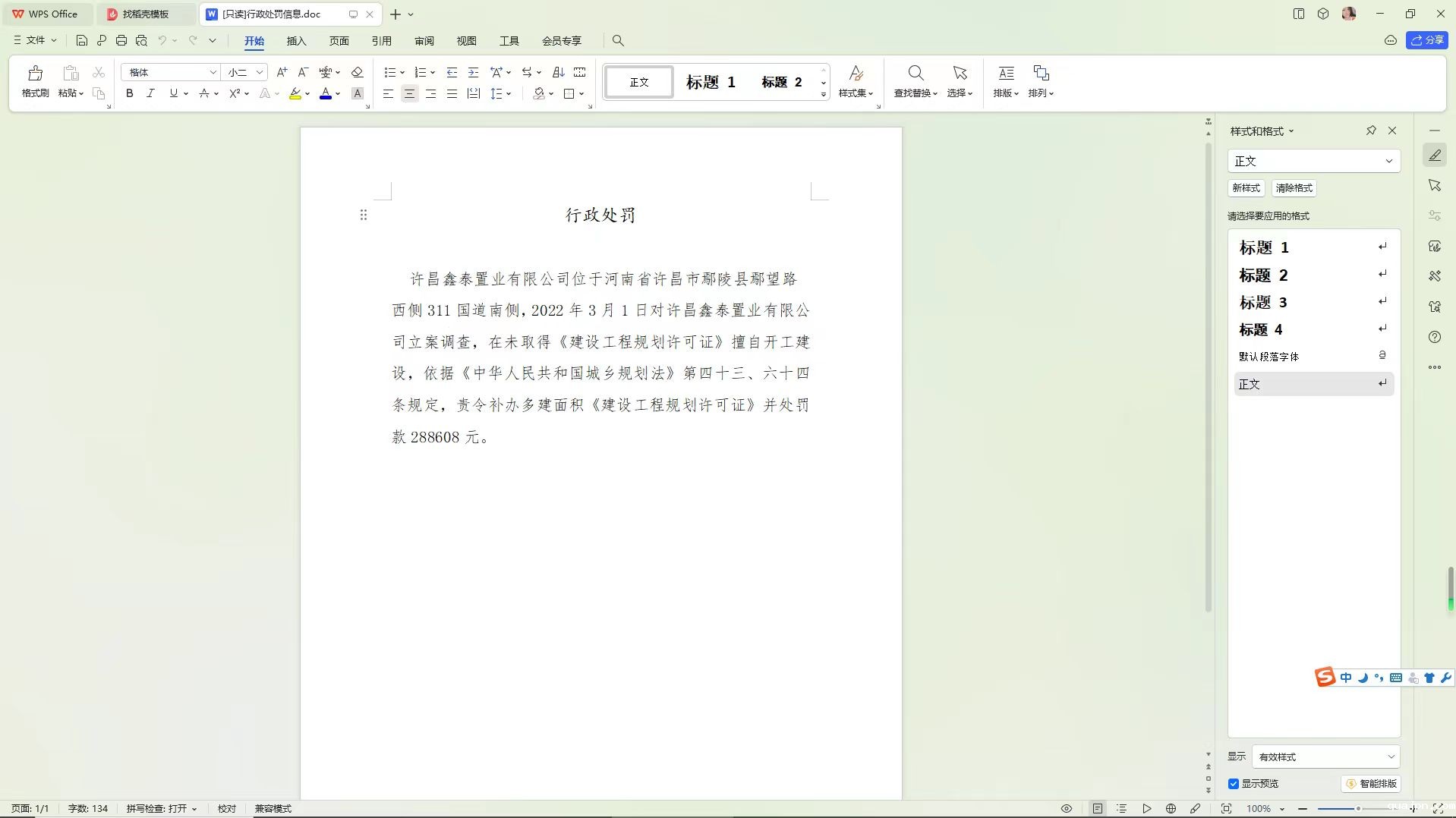Click the 清除格式 button
This screenshot has width=1456, height=818.
pyautogui.click(x=1294, y=188)
